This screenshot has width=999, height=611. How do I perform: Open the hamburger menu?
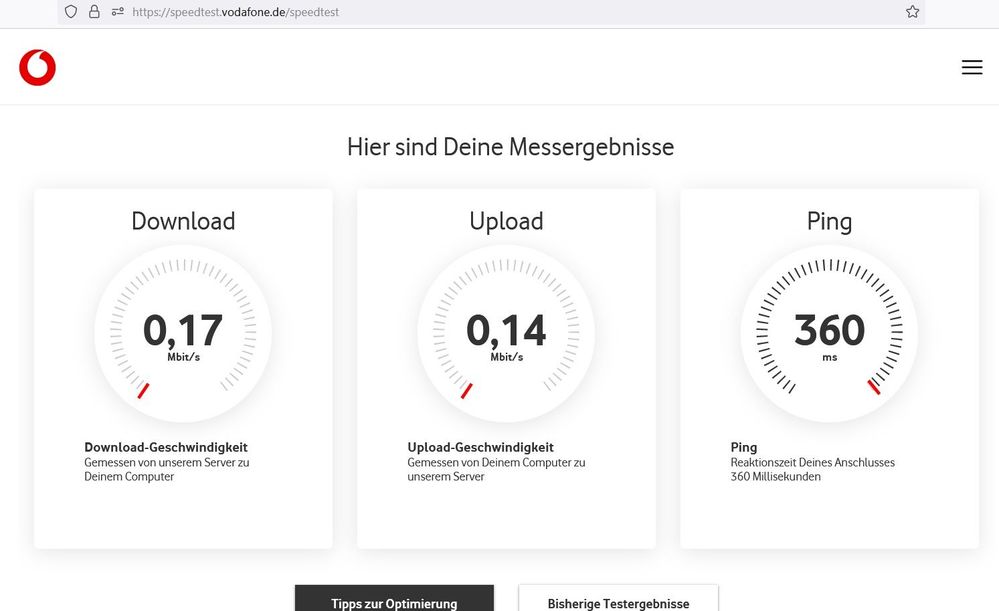point(972,67)
